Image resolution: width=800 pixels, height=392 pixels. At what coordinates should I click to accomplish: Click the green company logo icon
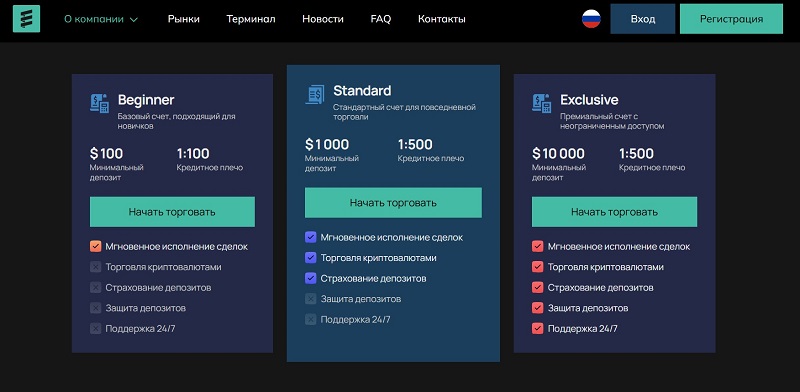click(27, 19)
